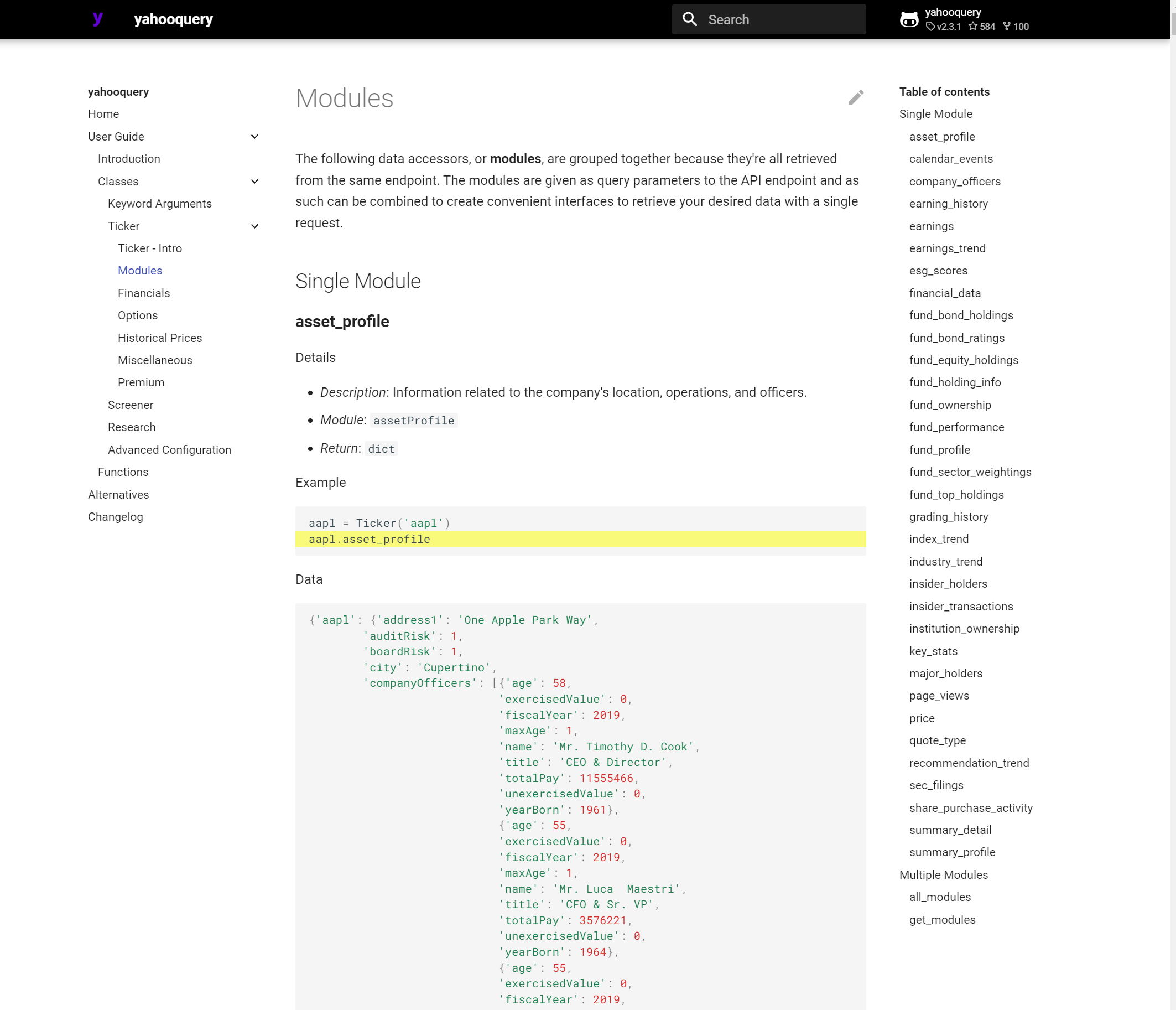This screenshot has height=1010, width=1176.
Task: Jump to insider_transactions section
Action: (961, 607)
